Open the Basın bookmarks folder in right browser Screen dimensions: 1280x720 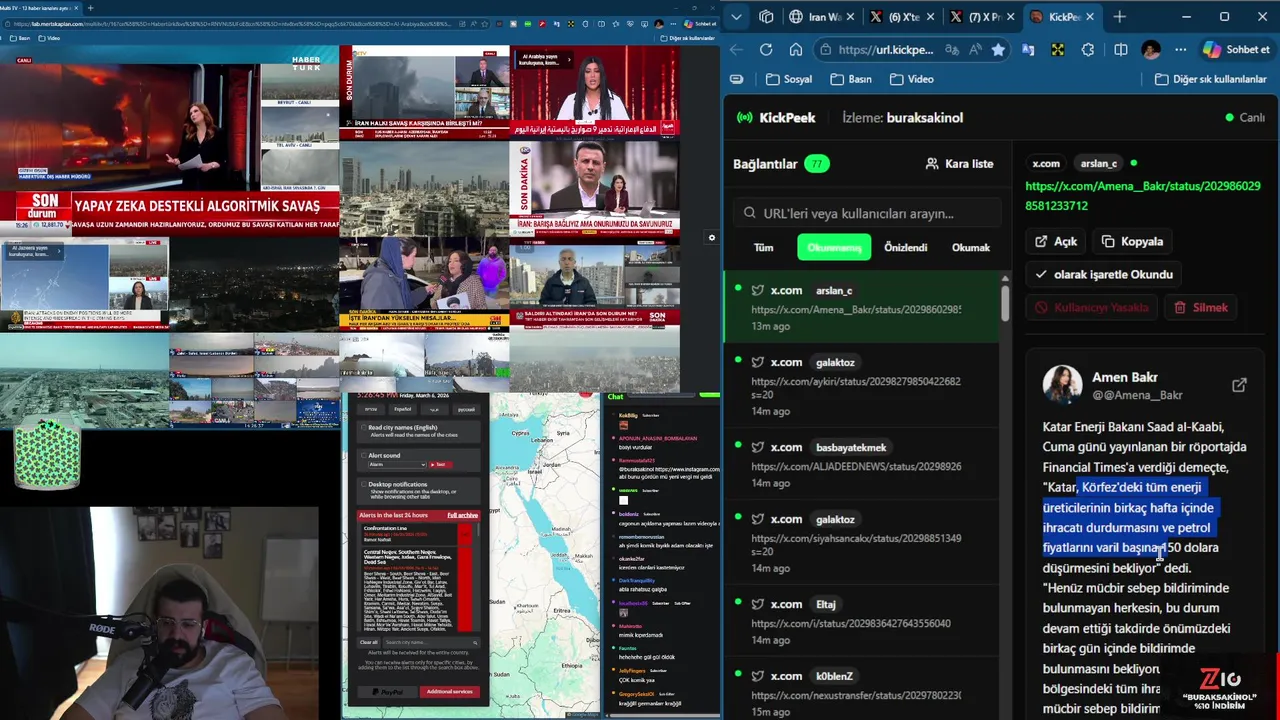point(851,79)
